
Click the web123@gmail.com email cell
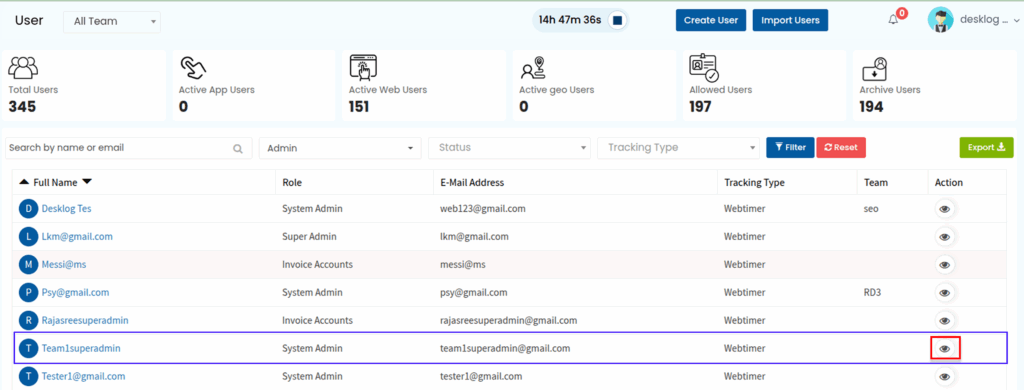[483, 209]
